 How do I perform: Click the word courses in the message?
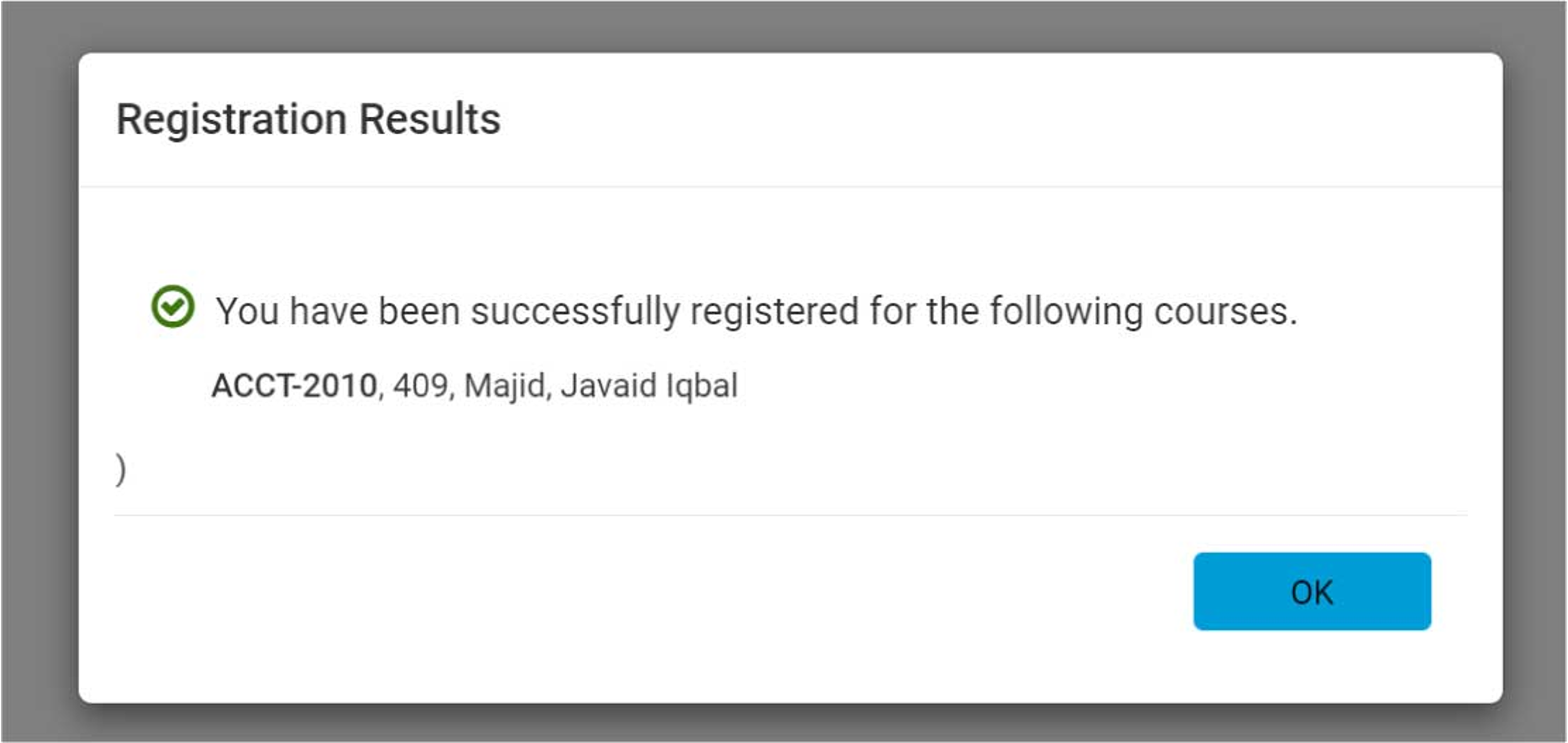click(1225, 311)
